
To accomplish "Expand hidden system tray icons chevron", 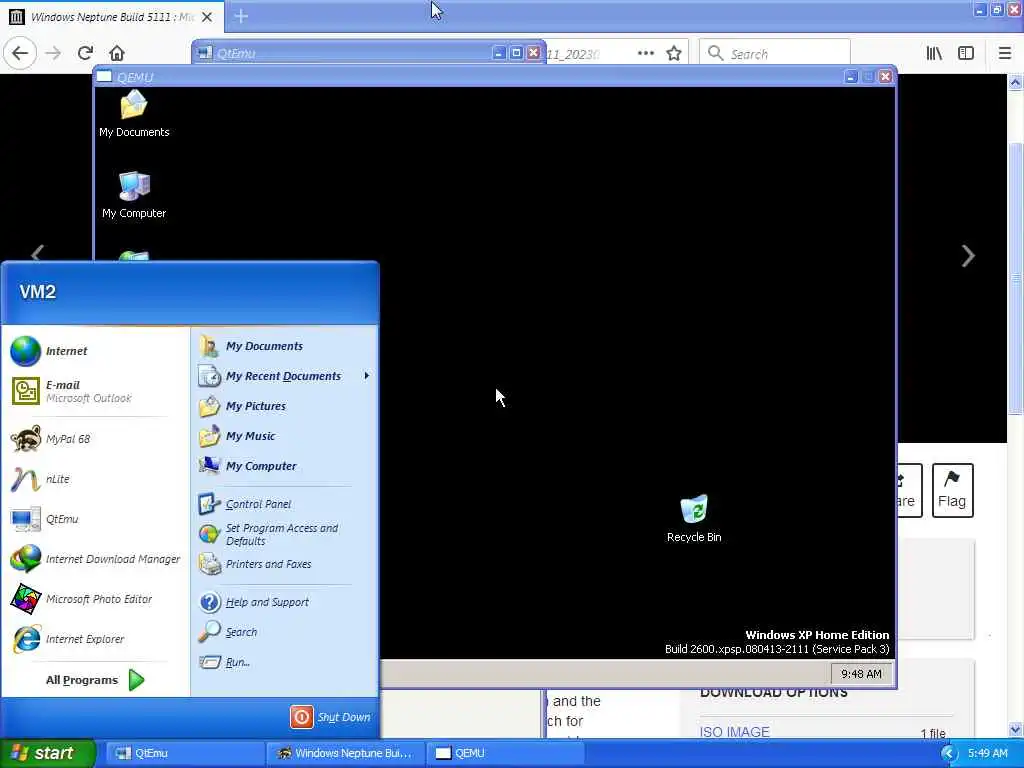I will pos(949,754).
